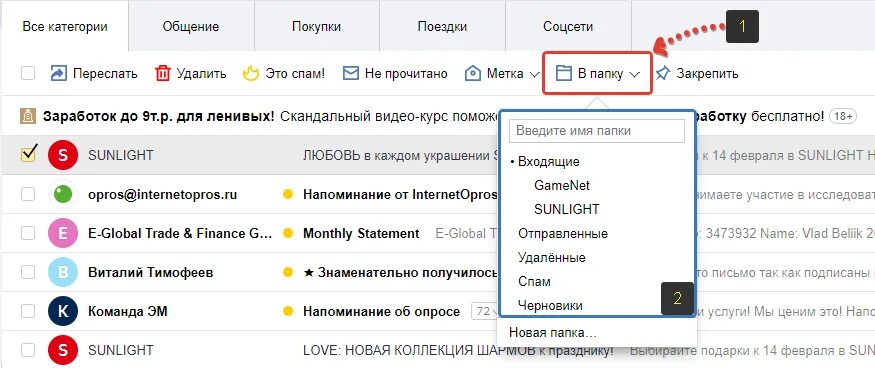Click the Переслать button label
This screenshot has width=875, height=368.
[x=105, y=73]
